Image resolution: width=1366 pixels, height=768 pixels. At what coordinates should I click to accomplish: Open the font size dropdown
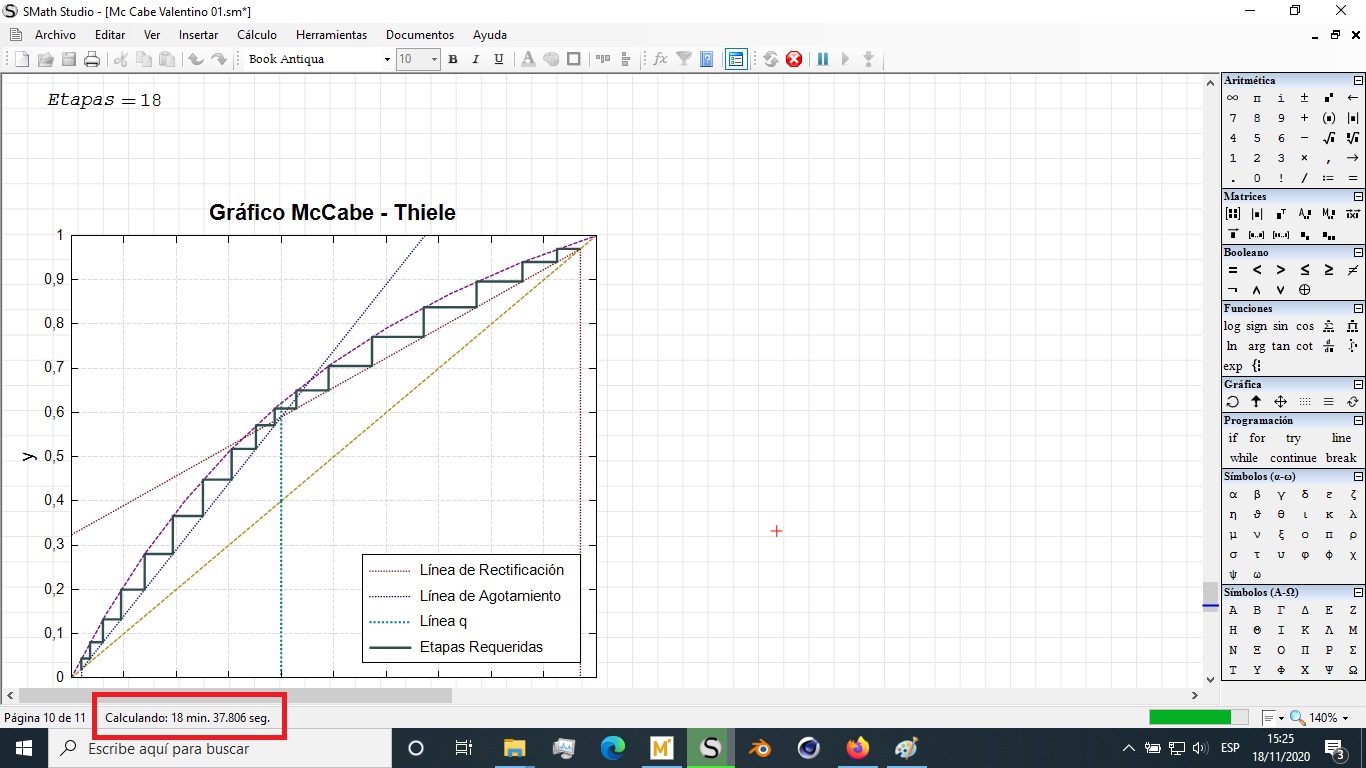(434, 59)
